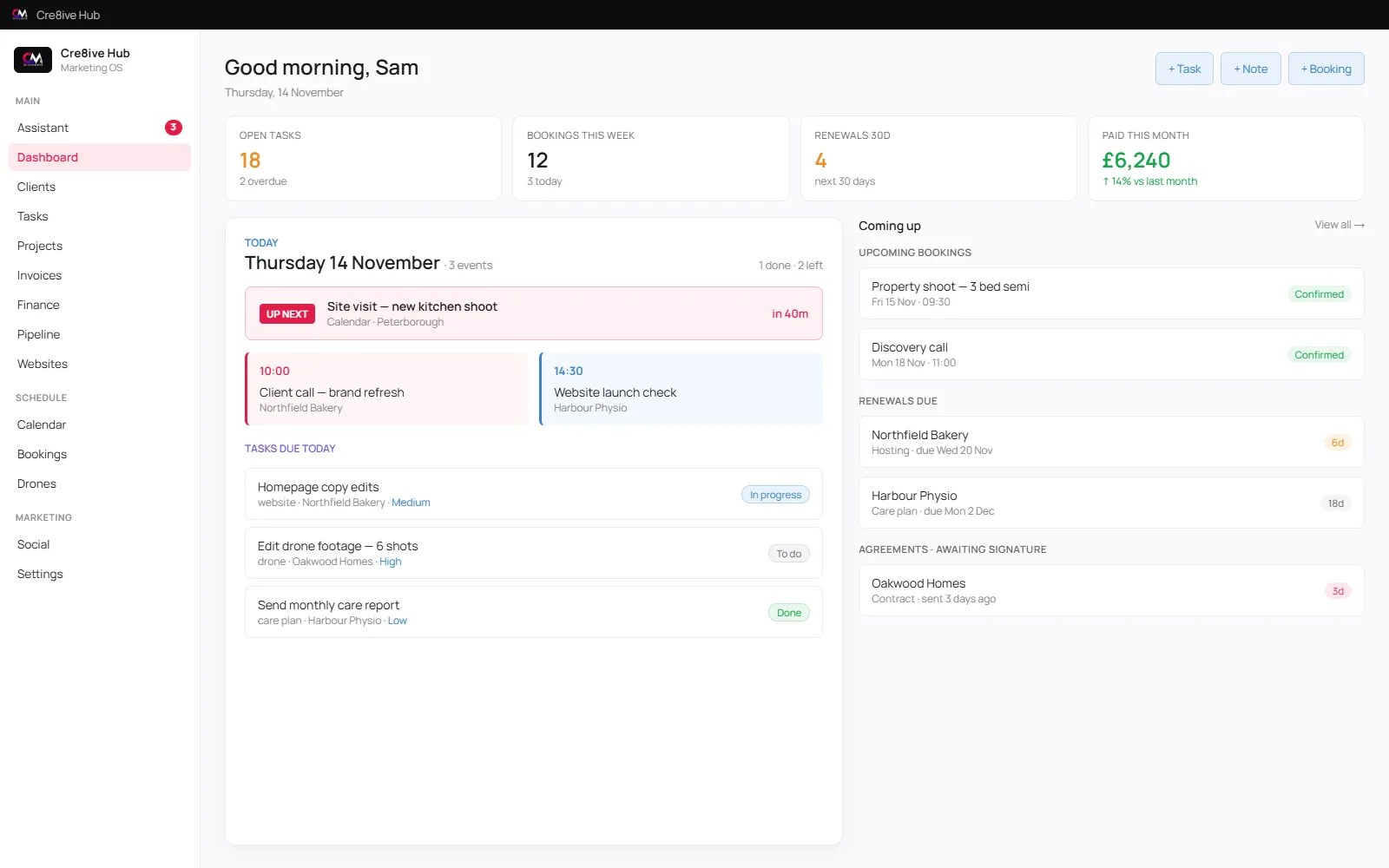Open Harbour Physio care plan renewal
1389x868 pixels.
1111,503
